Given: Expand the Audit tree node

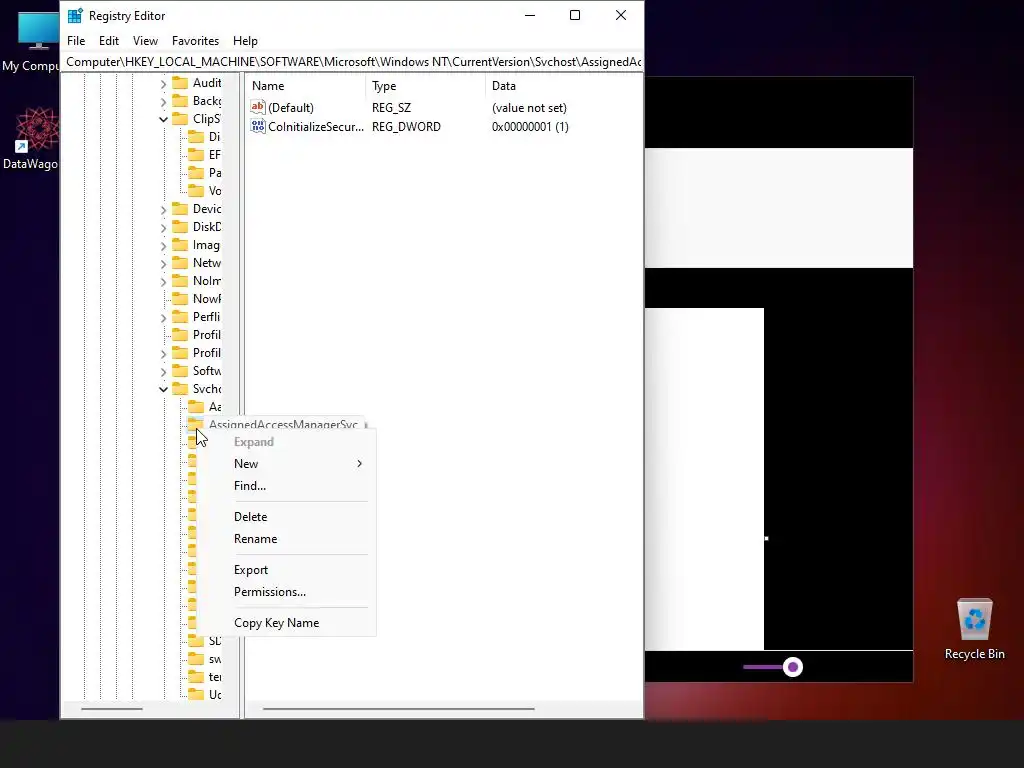Looking at the screenshot, I should 163,84.
